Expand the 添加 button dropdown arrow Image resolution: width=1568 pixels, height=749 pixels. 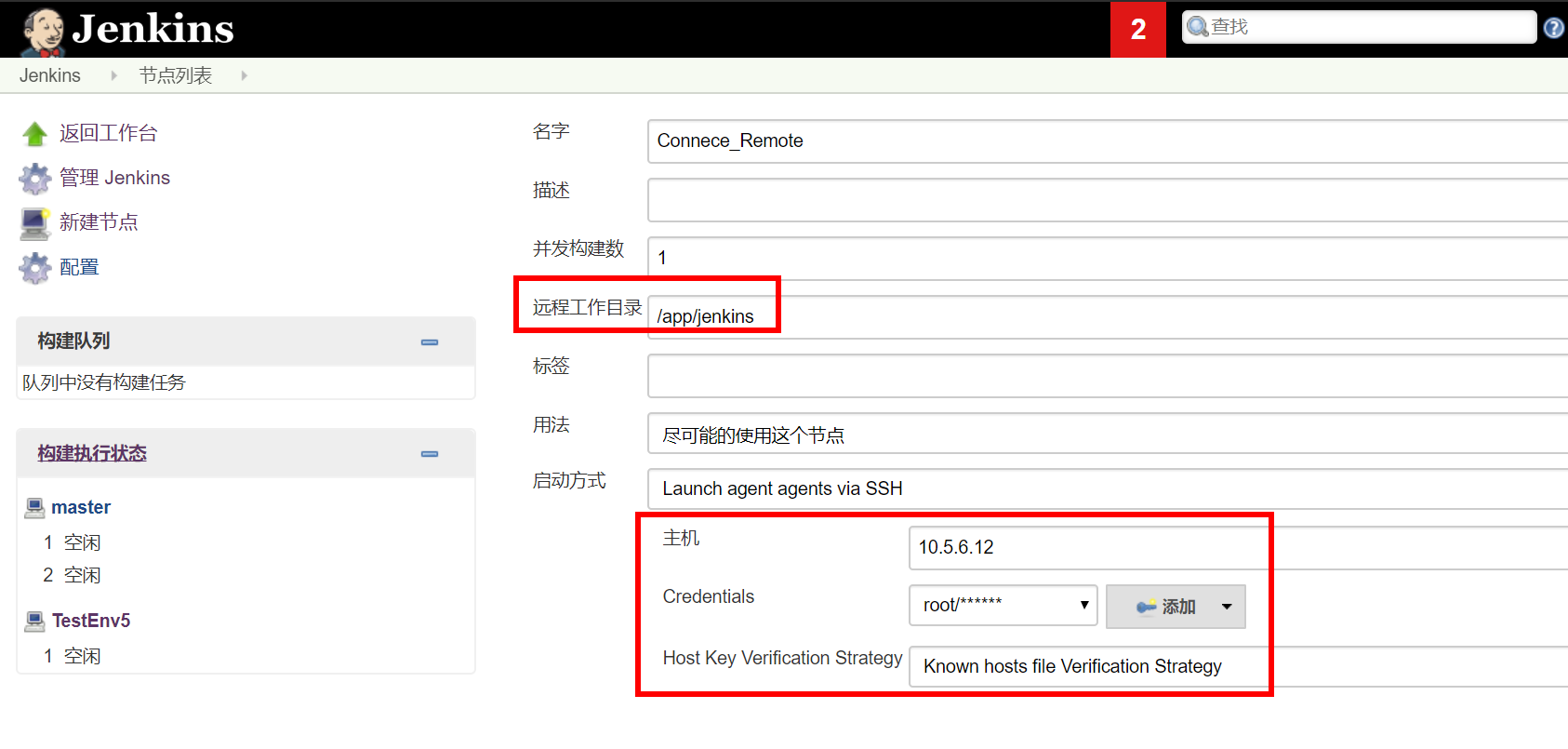[x=1227, y=607]
